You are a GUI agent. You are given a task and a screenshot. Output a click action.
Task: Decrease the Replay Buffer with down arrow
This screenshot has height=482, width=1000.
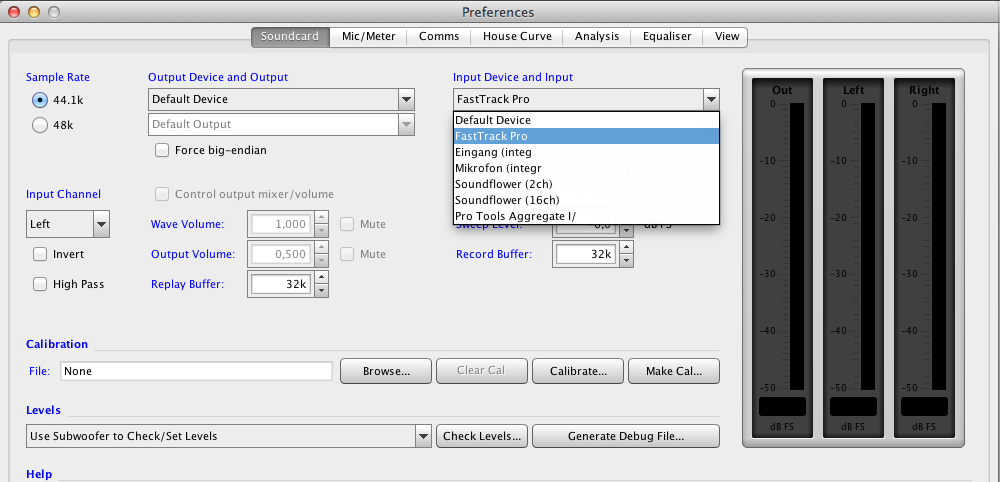322,291
